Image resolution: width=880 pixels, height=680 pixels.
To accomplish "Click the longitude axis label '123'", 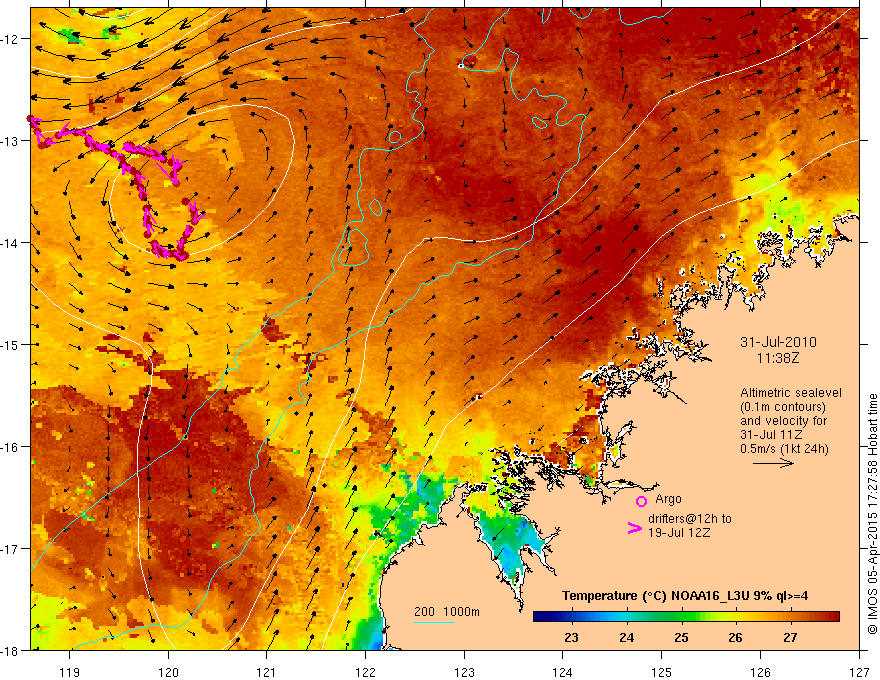I will [x=464, y=672].
